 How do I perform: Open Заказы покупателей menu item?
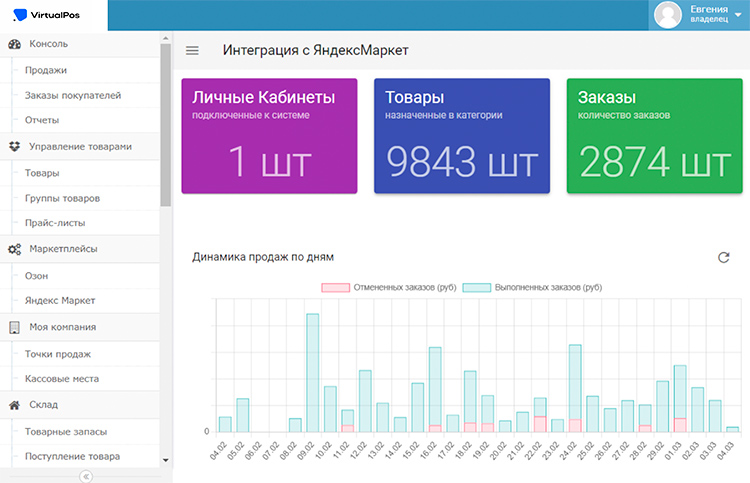click(73, 95)
